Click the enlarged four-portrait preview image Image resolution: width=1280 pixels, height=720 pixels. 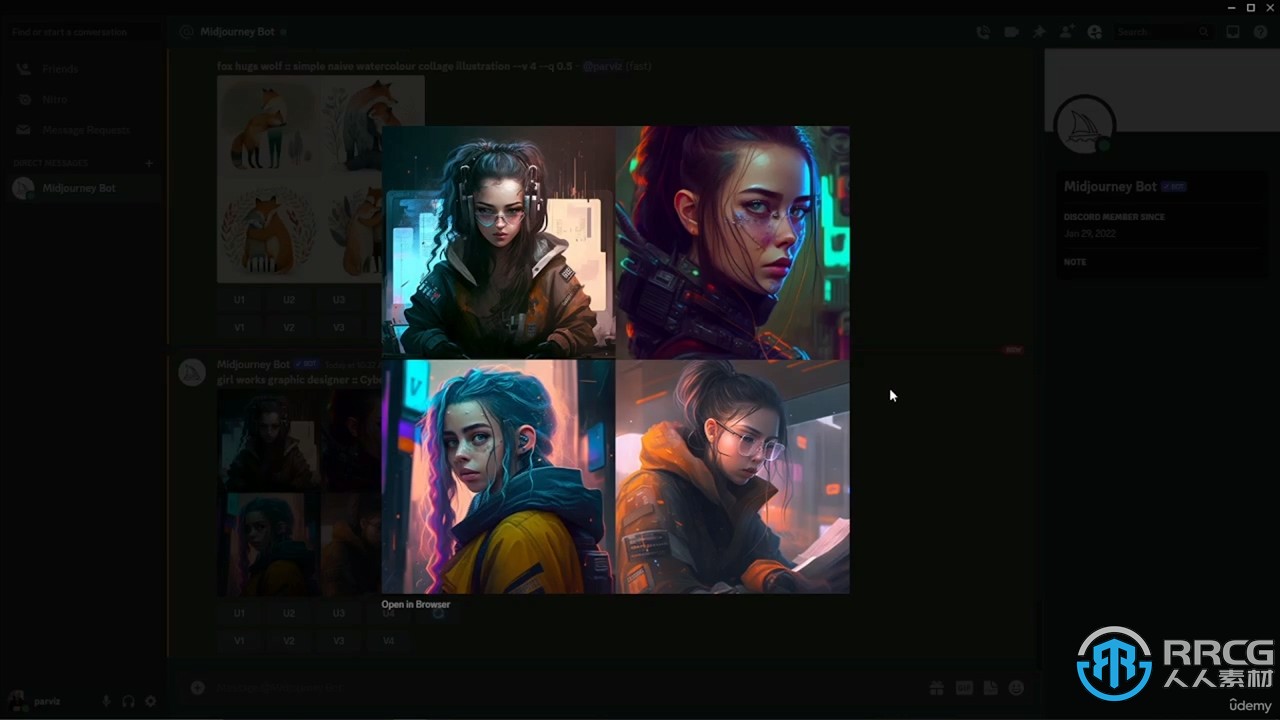click(615, 360)
